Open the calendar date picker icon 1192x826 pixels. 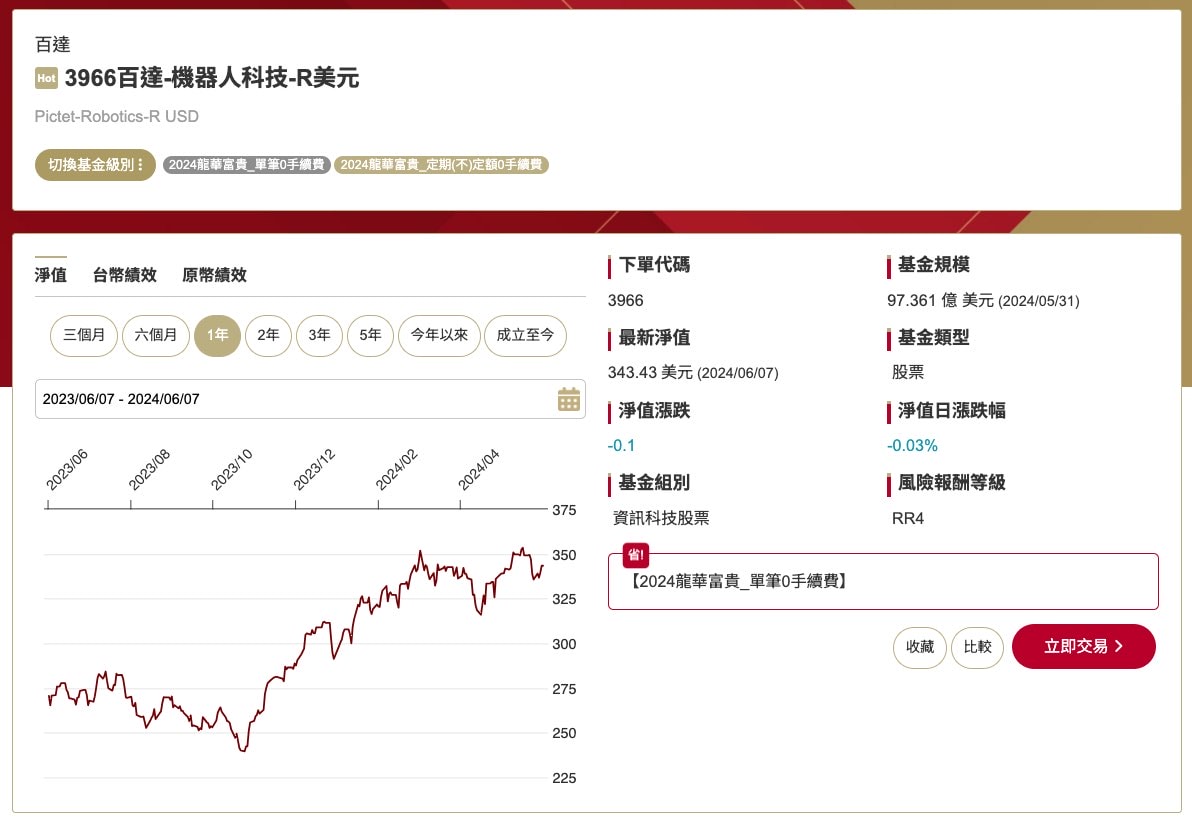coord(569,399)
